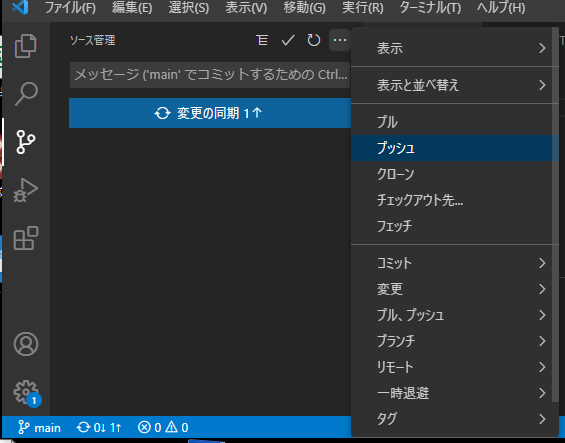Expand リモート submenu
Screen dimensions: 565x443
click(452, 367)
